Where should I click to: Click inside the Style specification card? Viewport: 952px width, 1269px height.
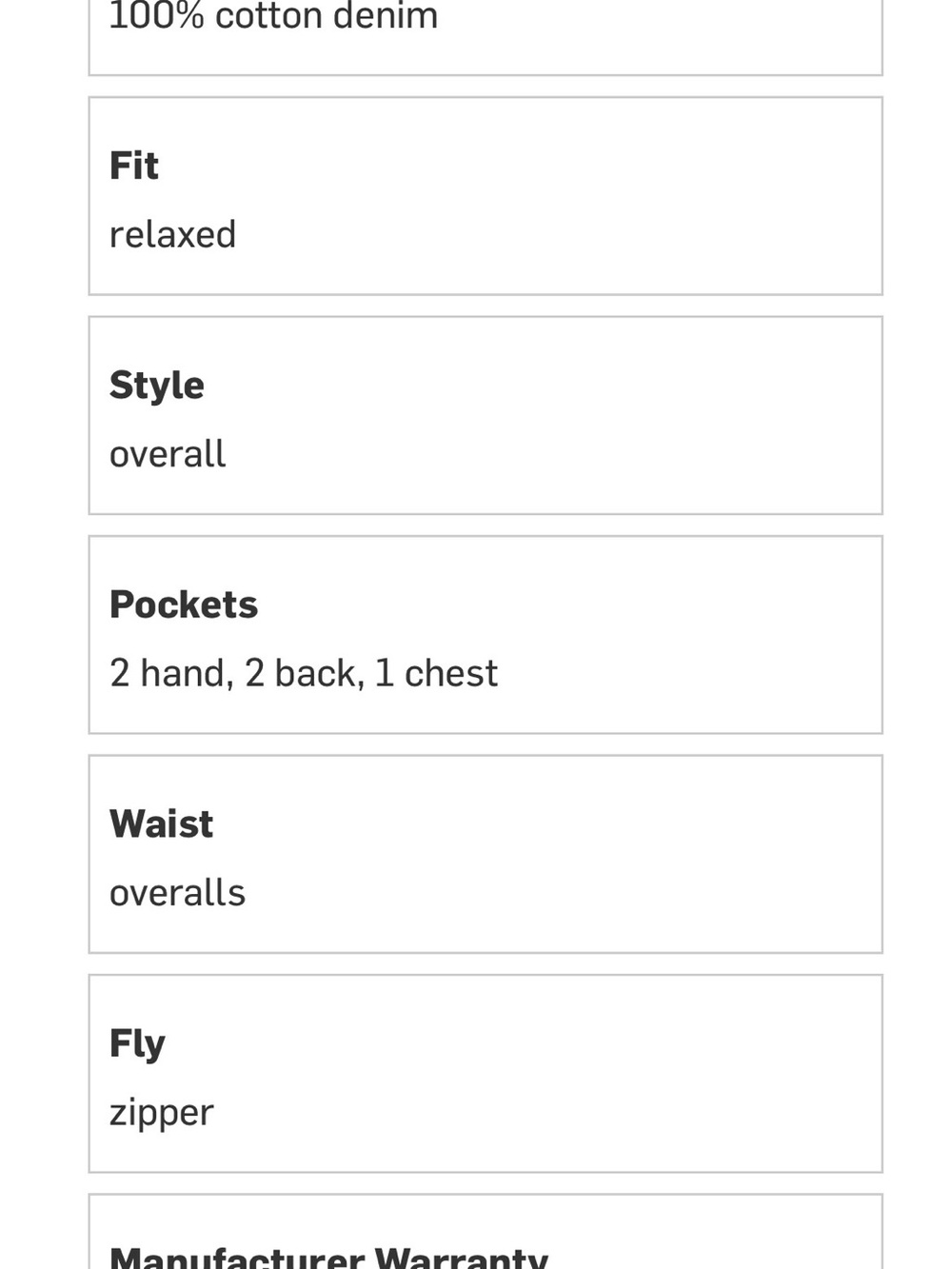(x=486, y=416)
